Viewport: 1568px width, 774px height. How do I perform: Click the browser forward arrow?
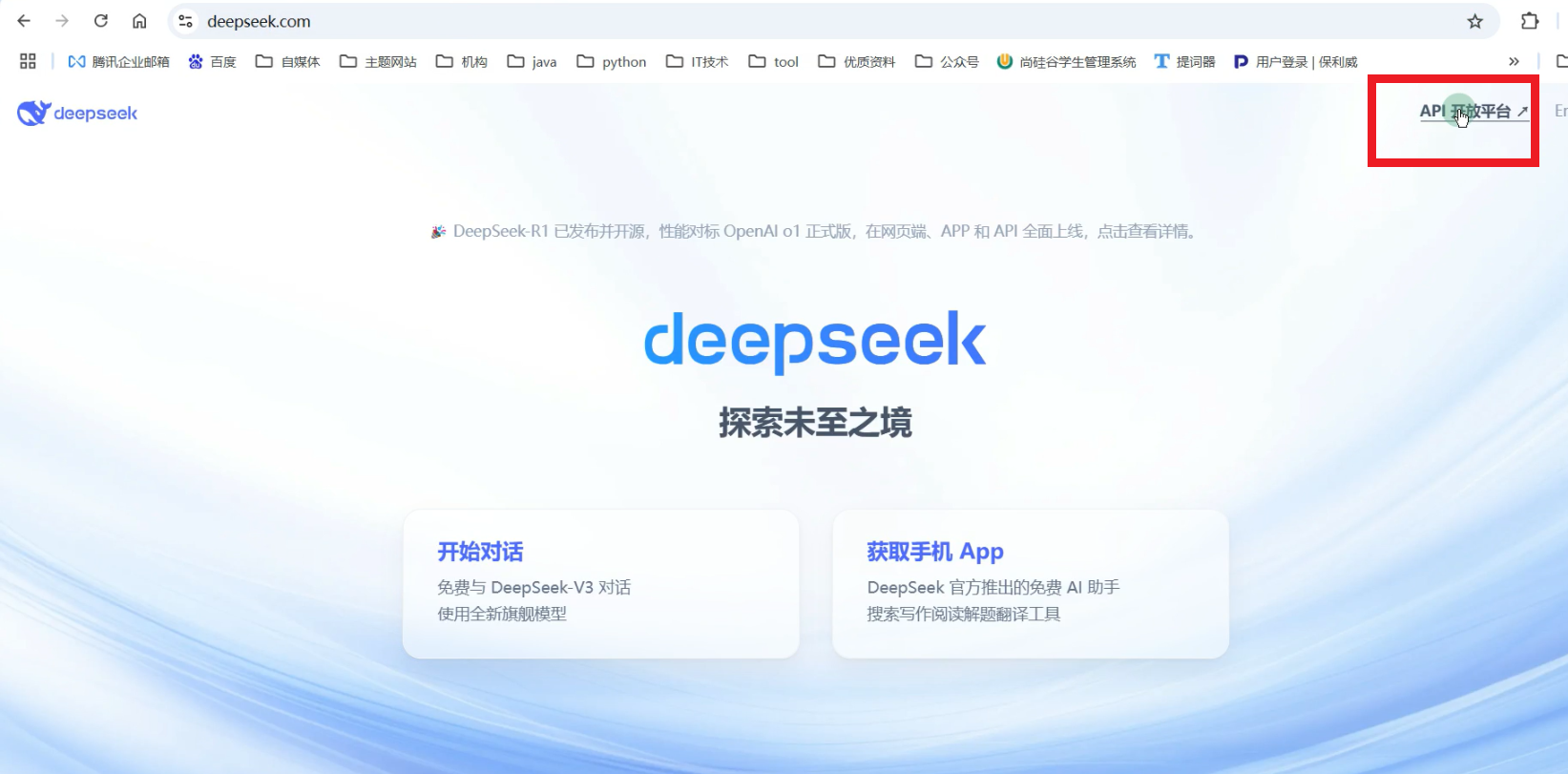62,21
